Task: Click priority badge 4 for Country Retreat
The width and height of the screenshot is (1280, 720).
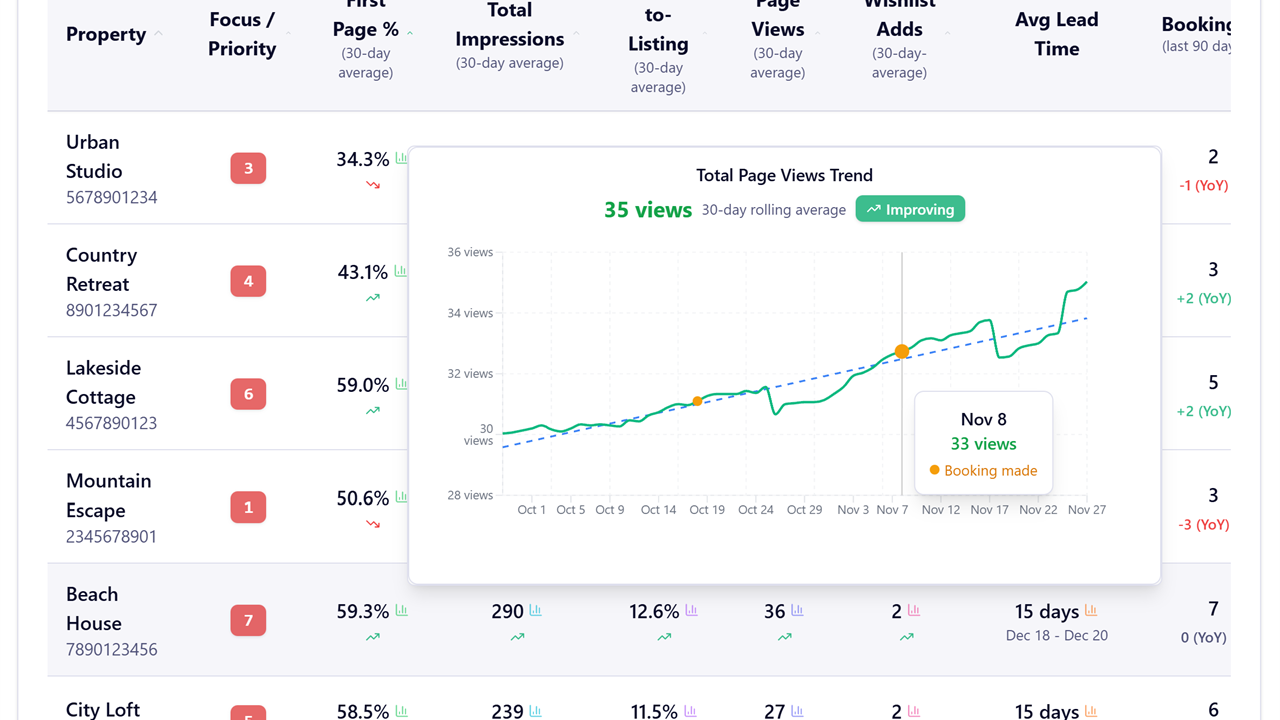Action: coord(248,281)
